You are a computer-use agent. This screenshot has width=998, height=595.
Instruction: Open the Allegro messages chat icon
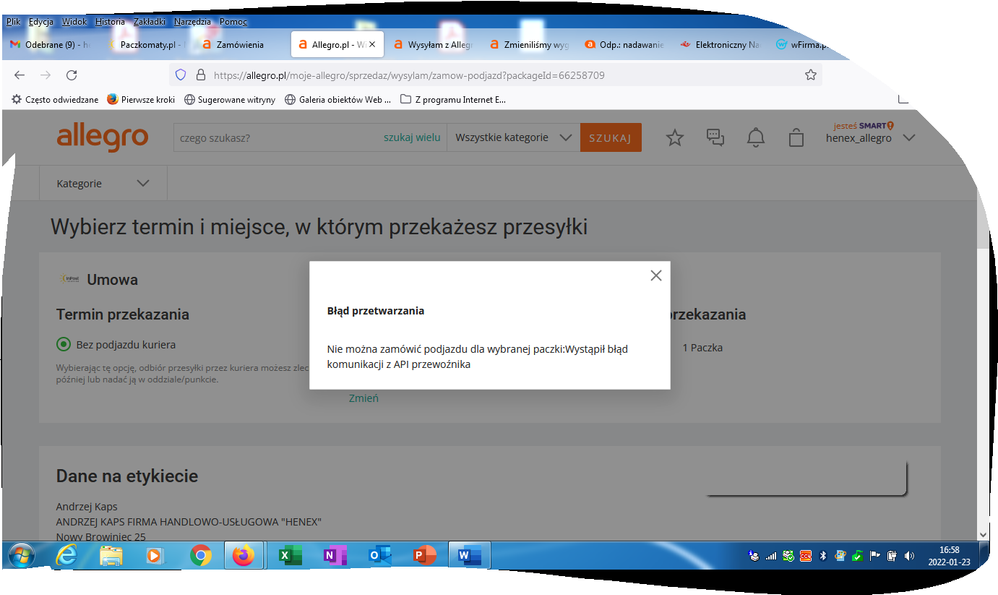tap(715, 138)
